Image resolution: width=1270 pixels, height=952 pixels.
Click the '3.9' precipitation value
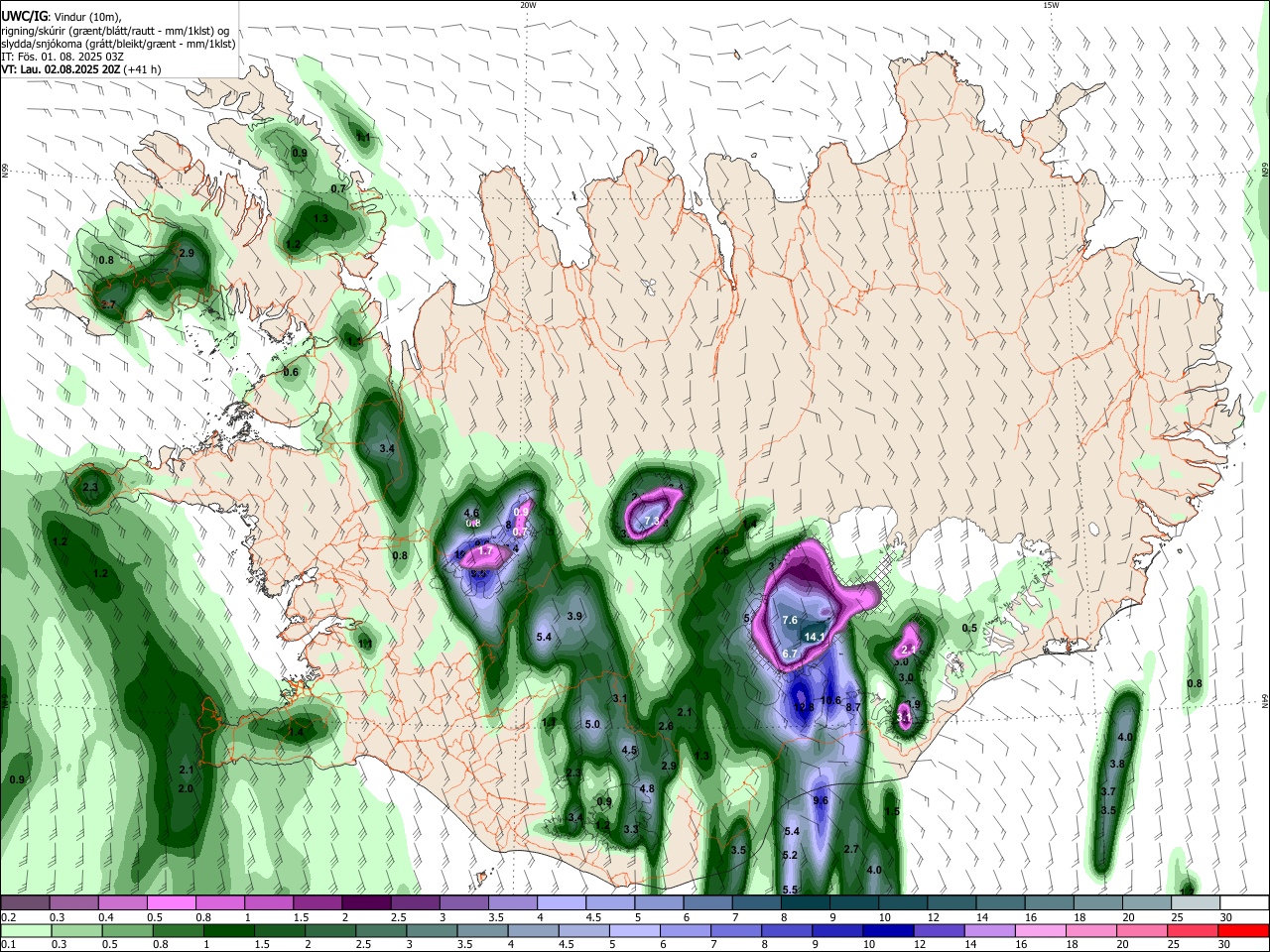pos(574,616)
